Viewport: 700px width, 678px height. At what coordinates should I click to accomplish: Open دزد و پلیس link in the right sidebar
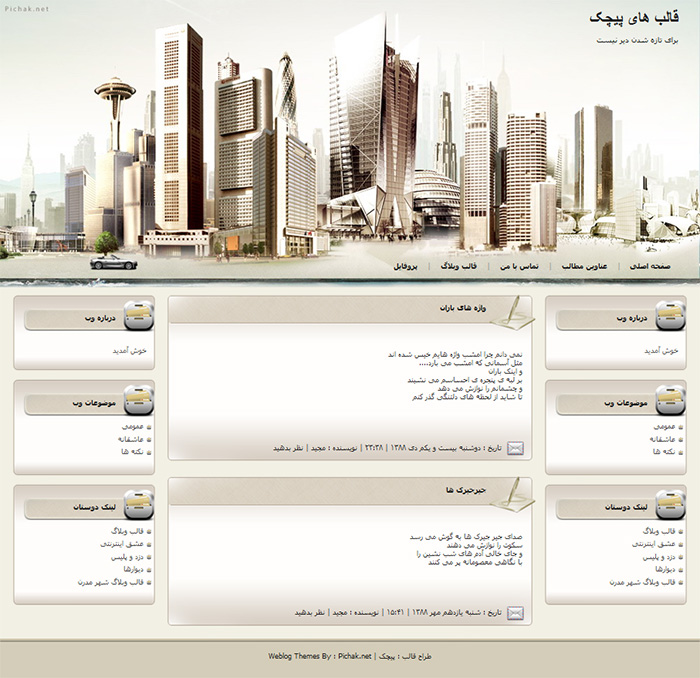coord(659,557)
